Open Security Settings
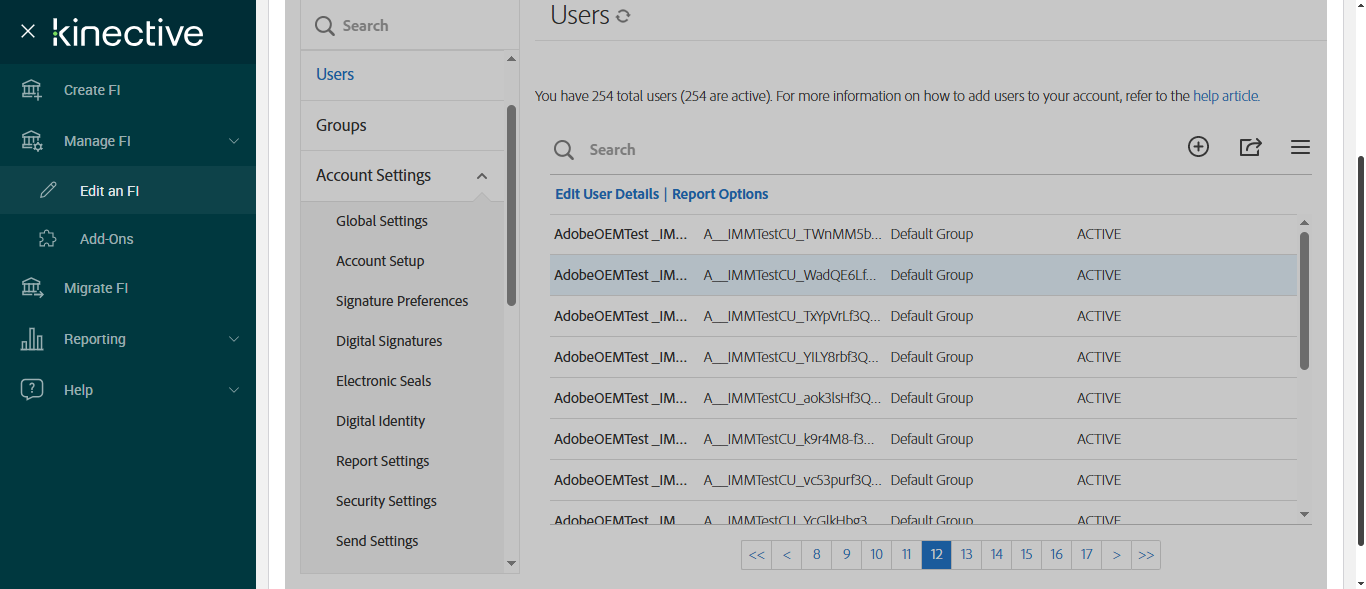This screenshot has height=589, width=1366. [386, 501]
